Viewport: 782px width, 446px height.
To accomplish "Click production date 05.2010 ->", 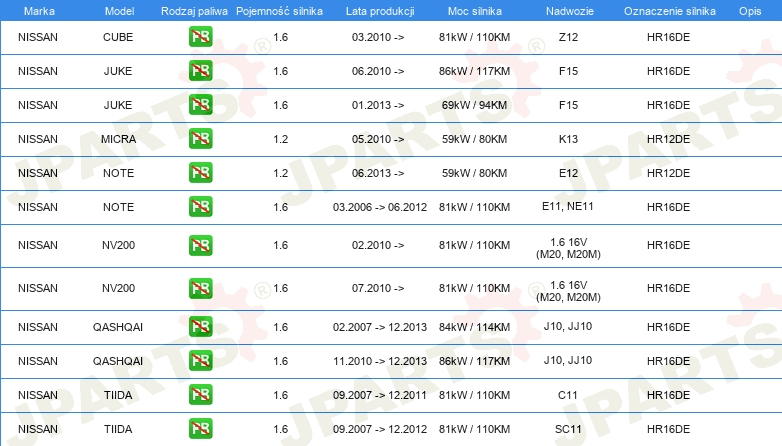I will pyautogui.click(x=378, y=139).
